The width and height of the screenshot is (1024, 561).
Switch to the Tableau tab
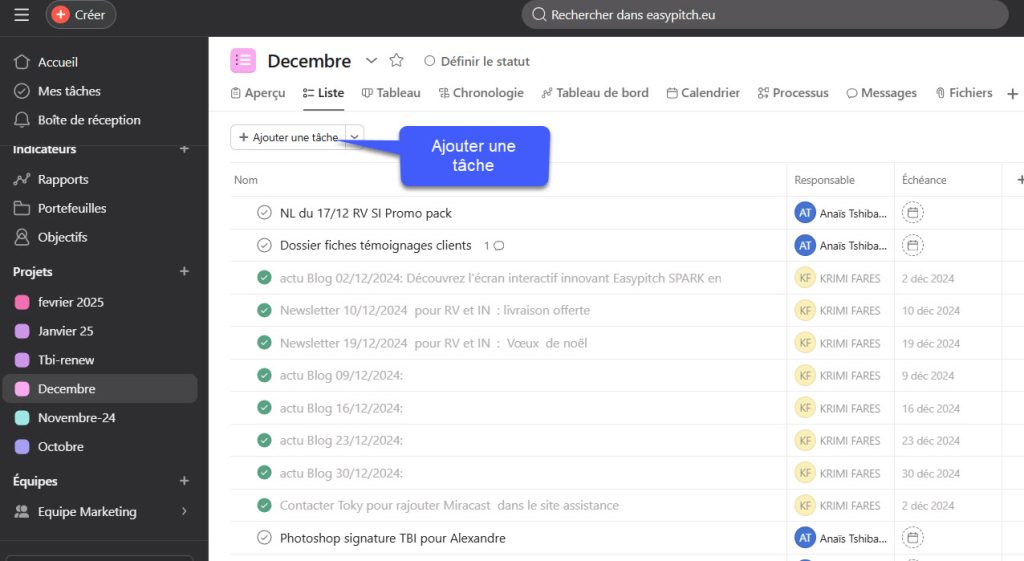pyautogui.click(x=391, y=93)
